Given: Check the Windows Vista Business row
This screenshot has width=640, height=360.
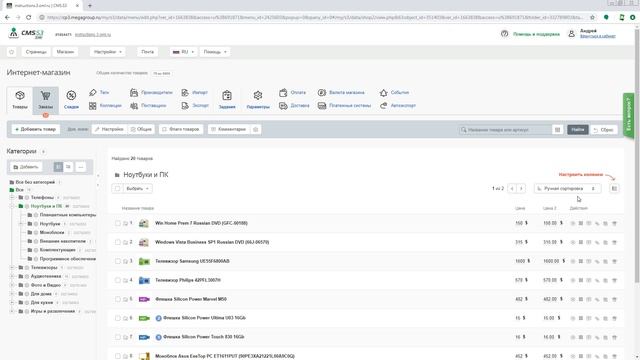Looking at the screenshot, I should (x=118, y=242).
